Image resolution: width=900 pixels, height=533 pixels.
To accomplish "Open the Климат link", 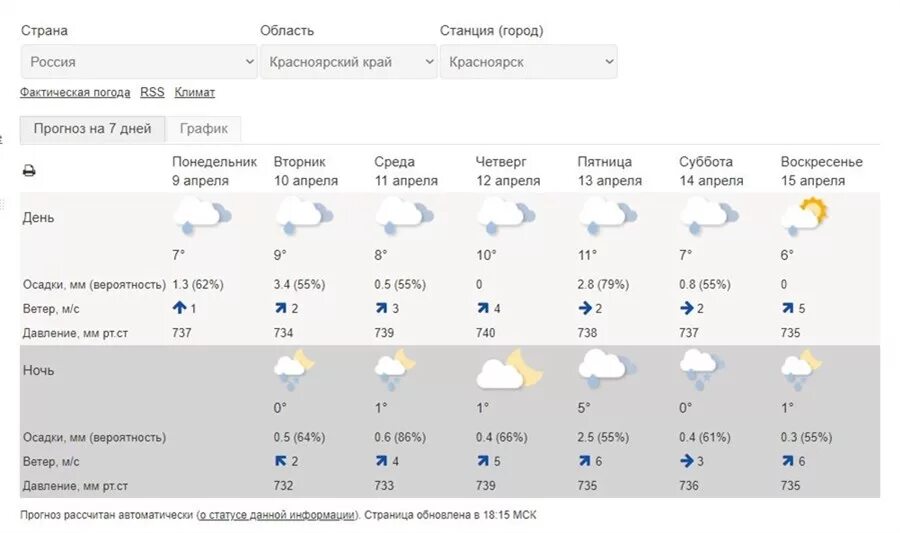I will (195, 92).
